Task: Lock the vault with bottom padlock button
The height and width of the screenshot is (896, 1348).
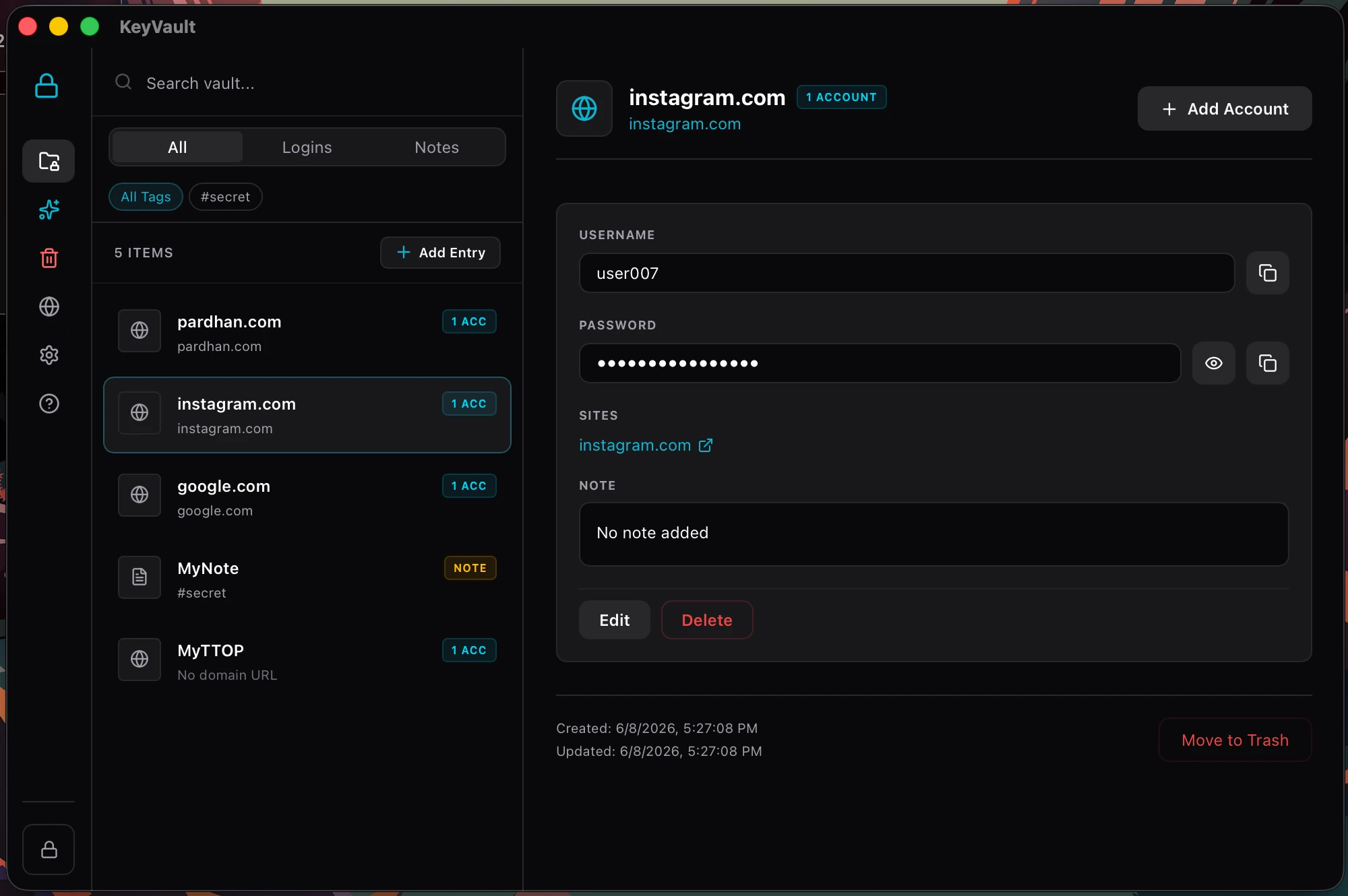Action: click(49, 850)
